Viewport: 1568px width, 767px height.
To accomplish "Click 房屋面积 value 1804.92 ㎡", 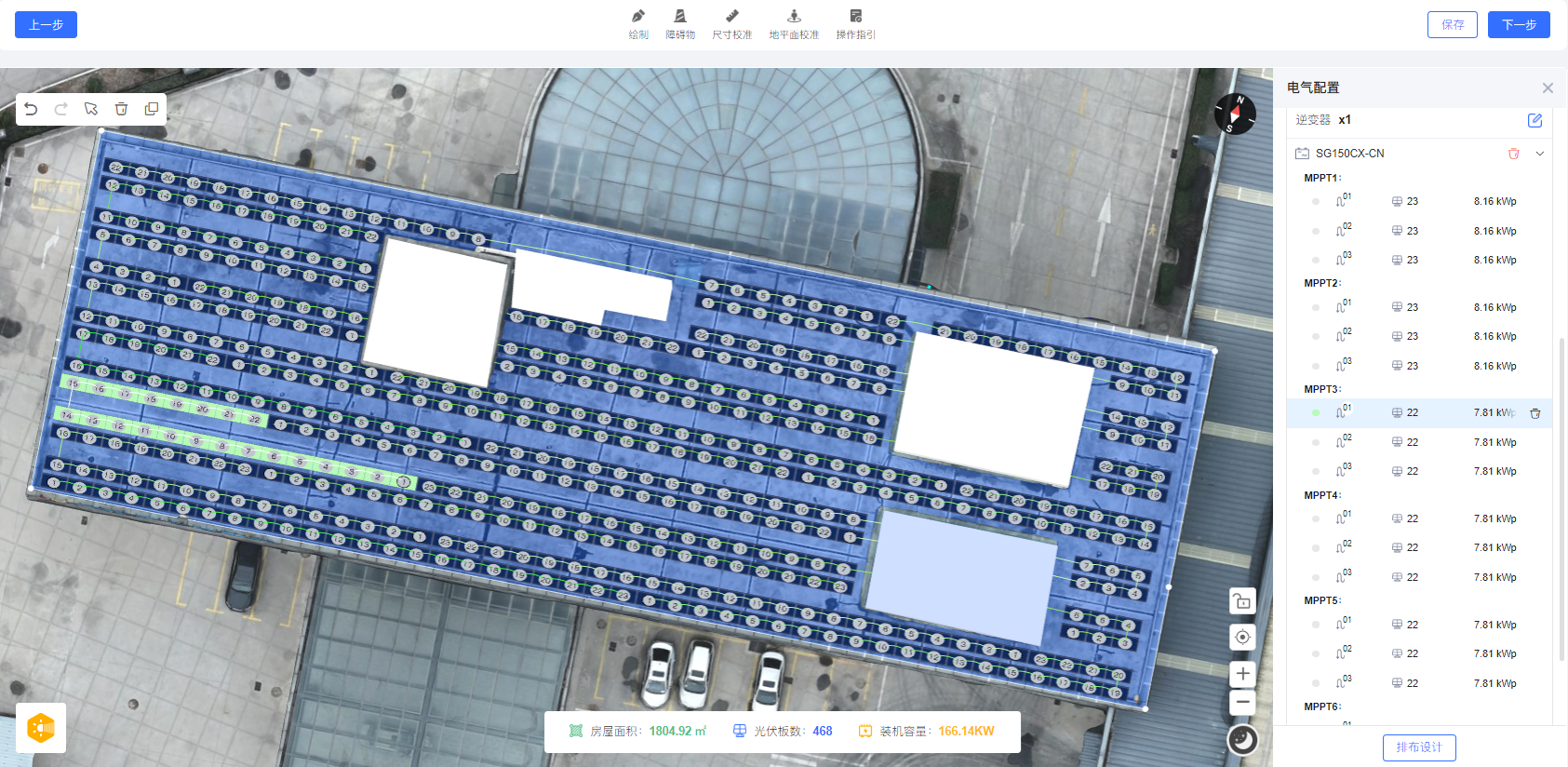I will tap(677, 732).
